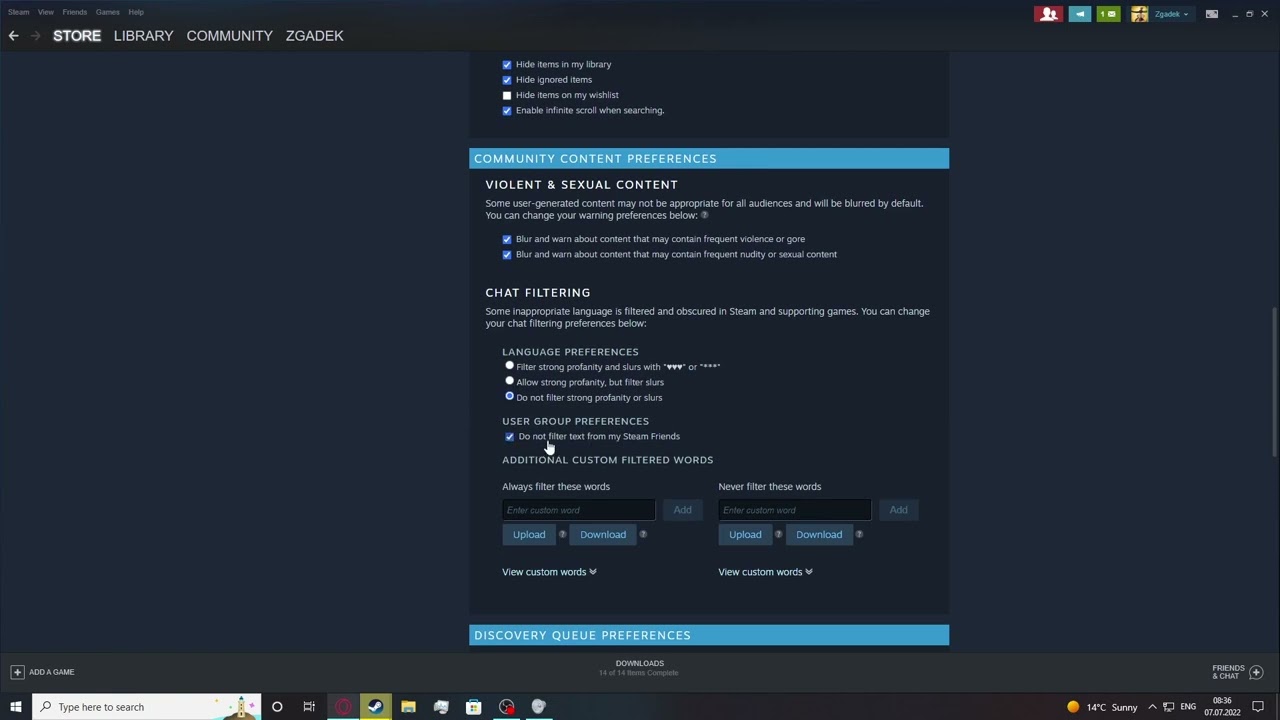1280x720 pixels.
Task: Show help icon beside Never filter Download
Action: pos(859,534)
